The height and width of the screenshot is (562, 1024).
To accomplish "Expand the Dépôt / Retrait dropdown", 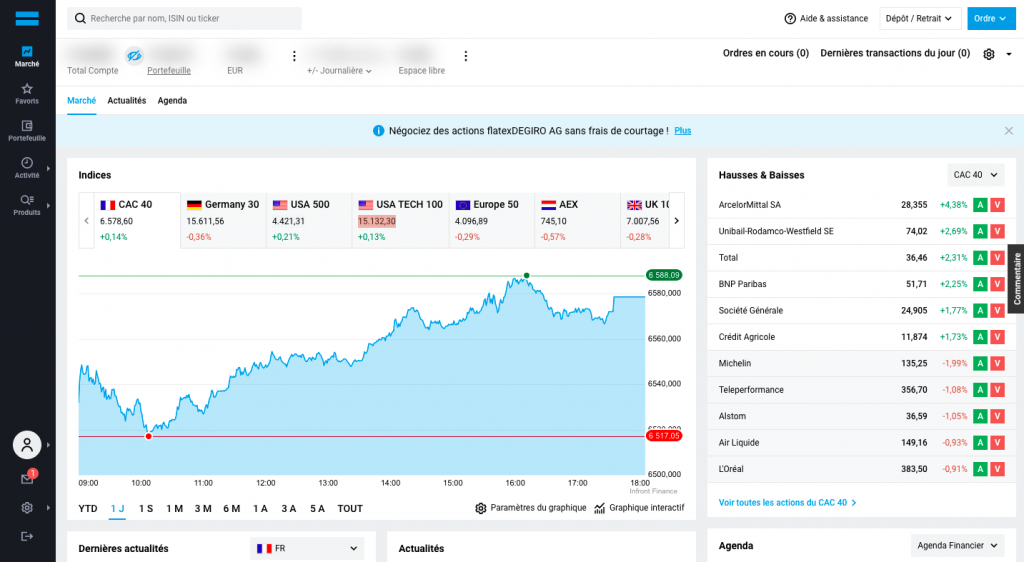I will tap(919, 18).
